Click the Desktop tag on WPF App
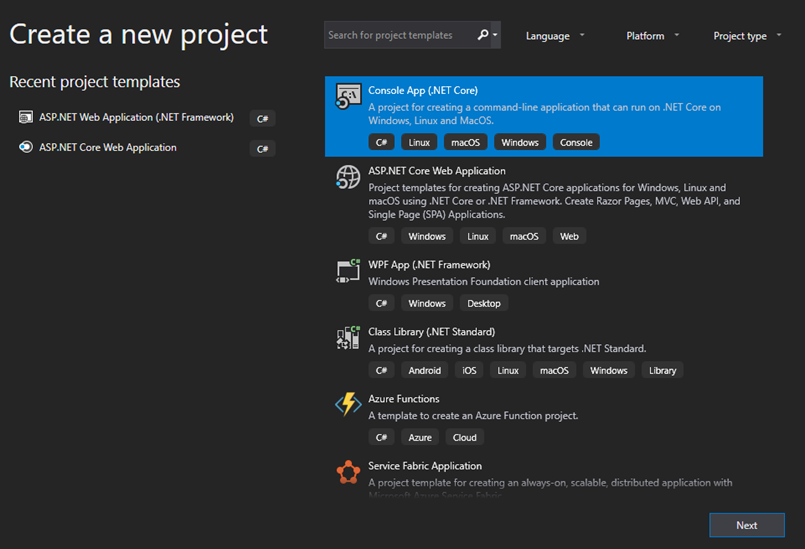This screenshot has height=549, width=805. pyautogui.click(x=484, y=304)
